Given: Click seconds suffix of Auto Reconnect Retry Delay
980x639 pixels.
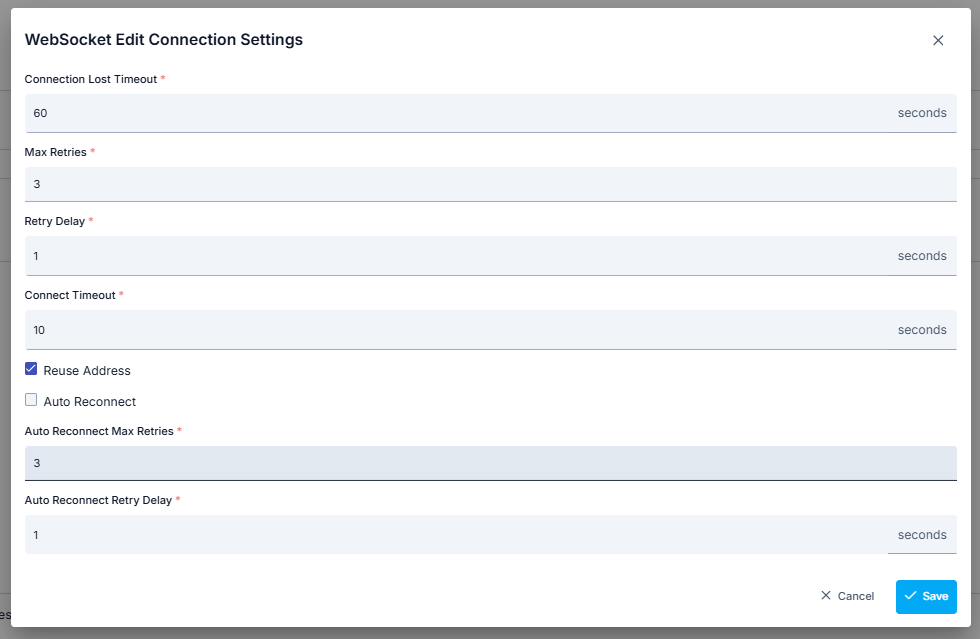Looking at the screenshot, I should coord(922,535).
